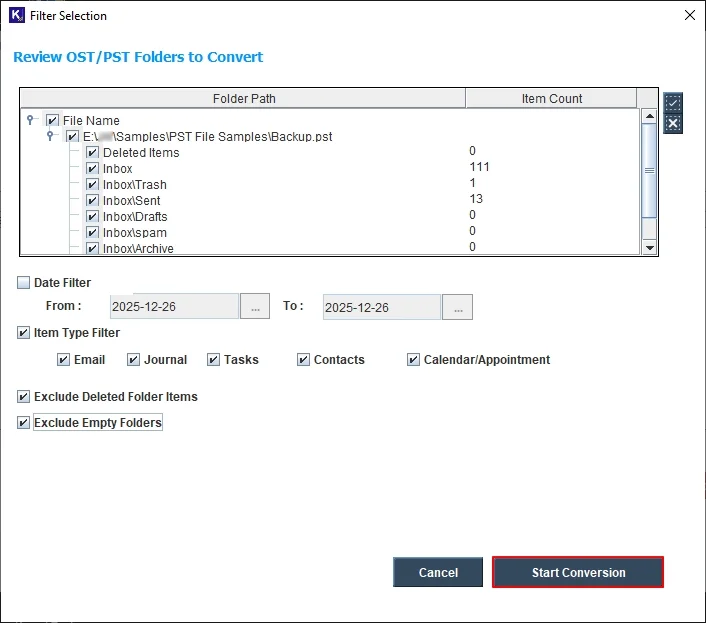
Task: Click the Inbox\Sent item count 13
Action: [476, 199]
